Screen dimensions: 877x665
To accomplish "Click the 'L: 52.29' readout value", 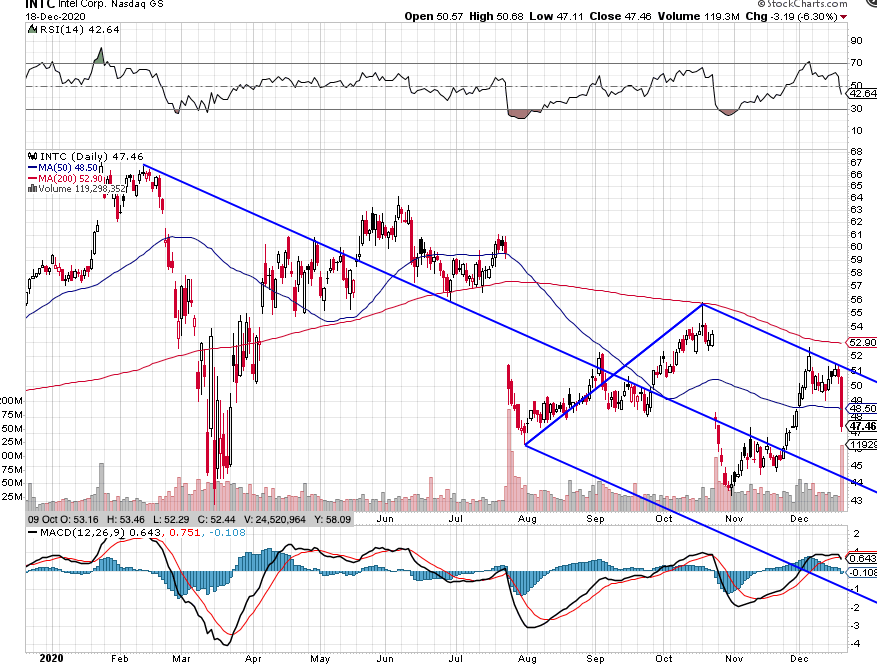I will (171, 520).
